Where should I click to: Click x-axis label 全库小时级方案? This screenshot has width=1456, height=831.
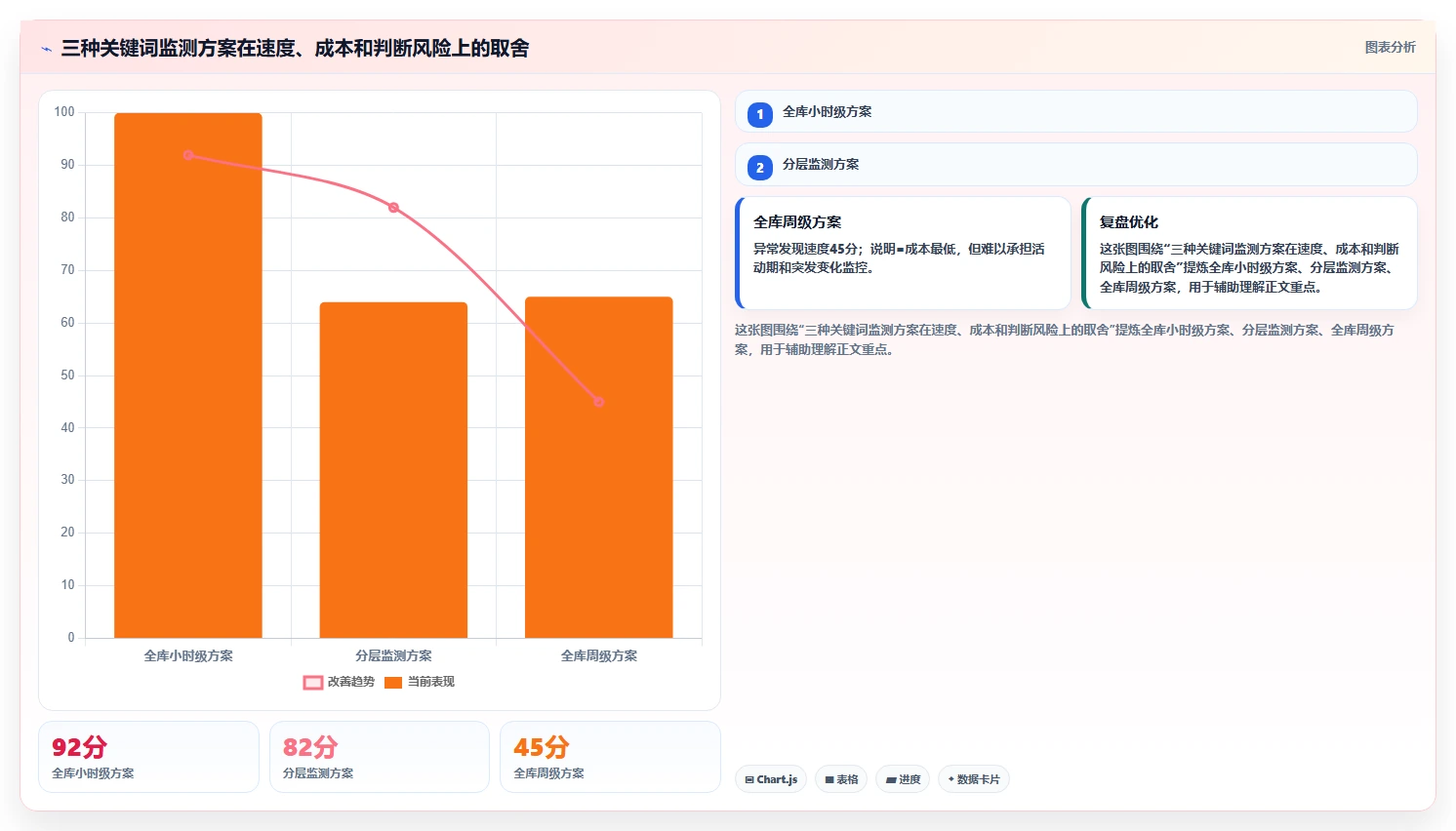[x=188, y=655]
